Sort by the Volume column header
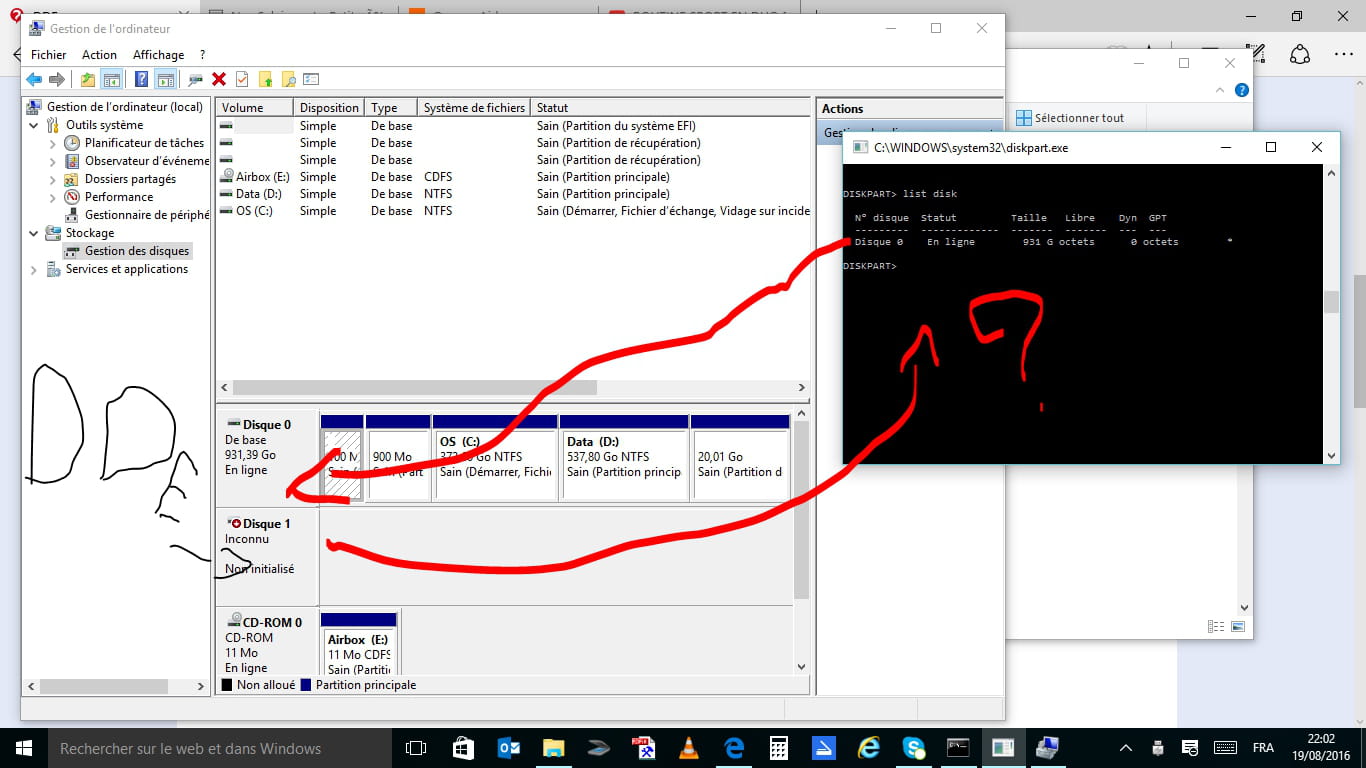Image resolution: width=1366 pixels, height=768 pixels. click(x=255, y=108)
